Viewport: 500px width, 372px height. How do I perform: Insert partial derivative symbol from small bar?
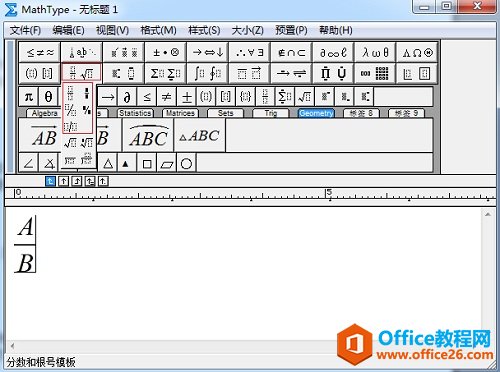click(x=127, y=97)
